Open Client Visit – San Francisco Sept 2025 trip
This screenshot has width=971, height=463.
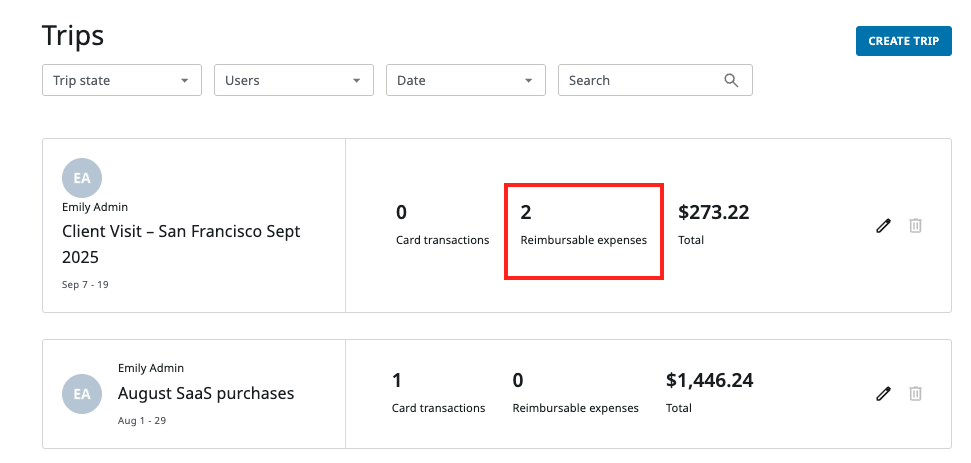tap(181, 244)
